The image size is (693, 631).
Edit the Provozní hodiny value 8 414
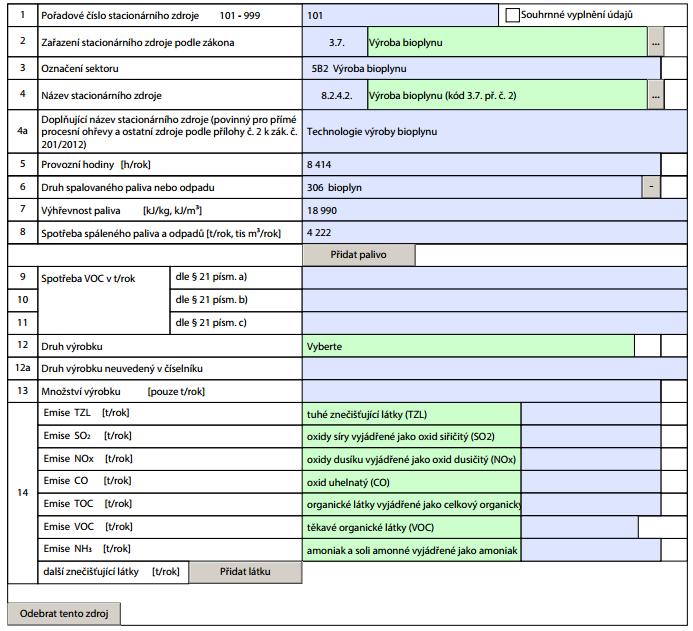(x=482, y=164)
